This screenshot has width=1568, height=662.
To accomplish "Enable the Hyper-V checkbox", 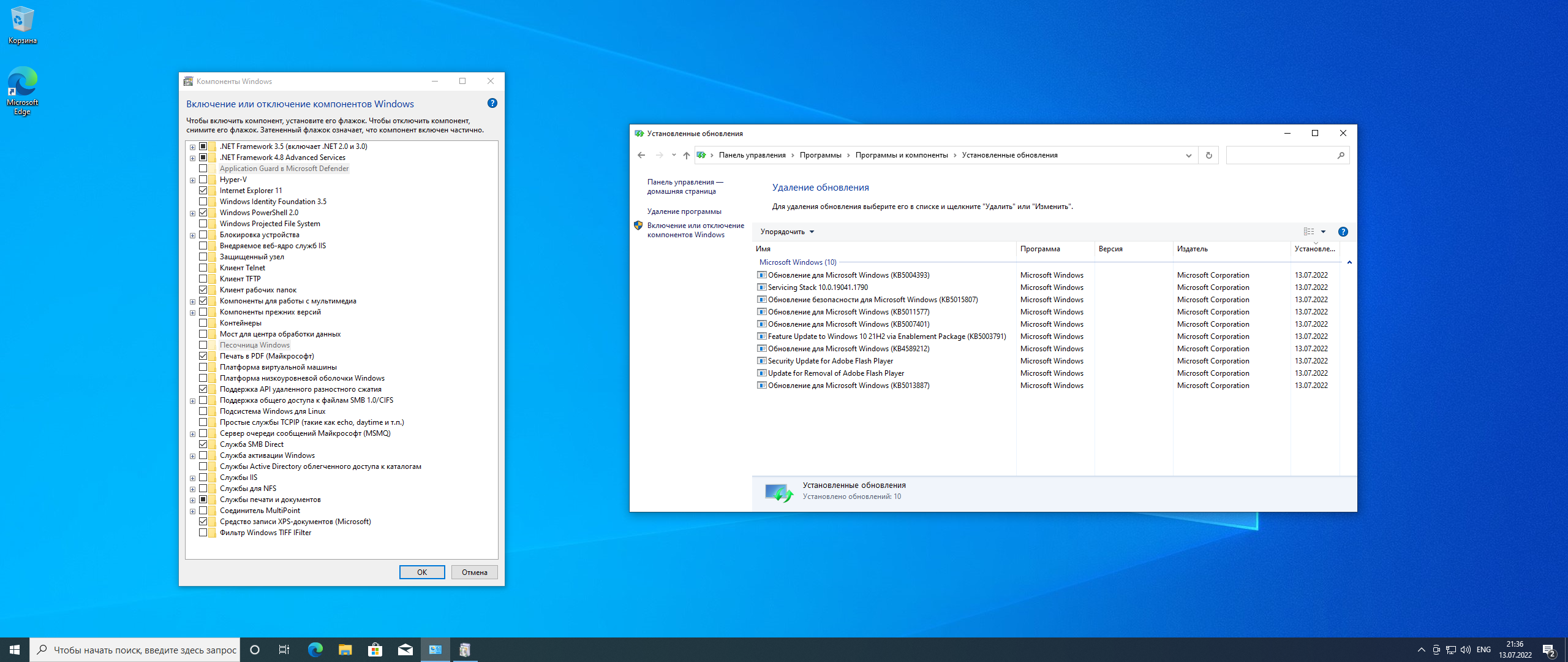I will (x=203, y=180).
